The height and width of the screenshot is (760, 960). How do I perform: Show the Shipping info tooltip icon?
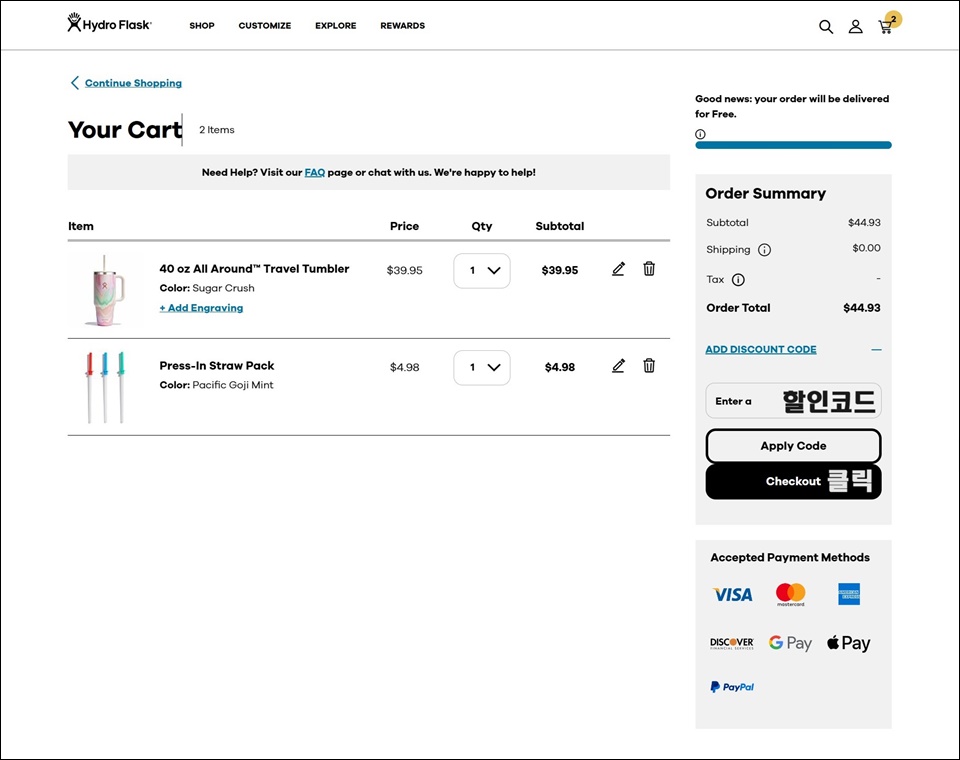pyautogui.click(x=765, y=250)
